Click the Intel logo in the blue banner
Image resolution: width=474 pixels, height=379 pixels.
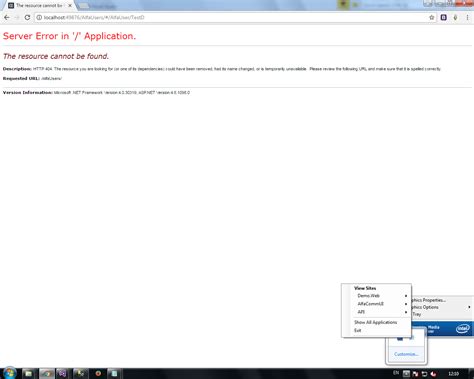tap(463, 329)
